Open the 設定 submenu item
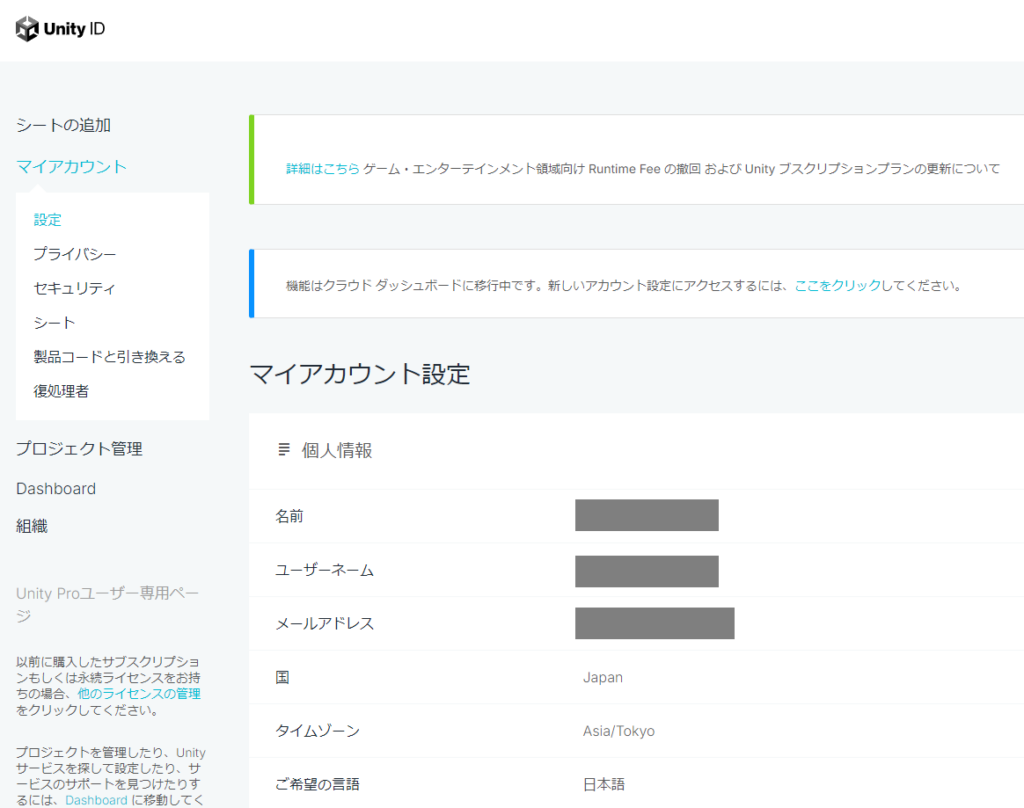Viewport: 1024px width, 808px height. (47, 219)
